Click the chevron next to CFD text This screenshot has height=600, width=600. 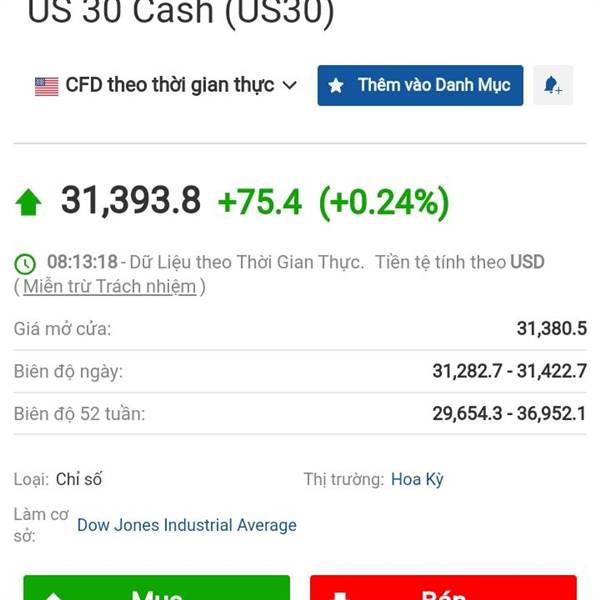(290, 85)
